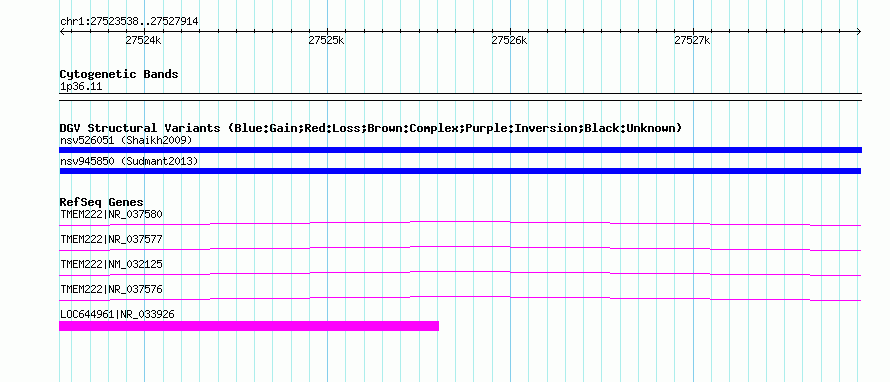Click the intron line of TMEM222|NM_032125
Viewport: 890px width, 382px height.
pos(460,271)
